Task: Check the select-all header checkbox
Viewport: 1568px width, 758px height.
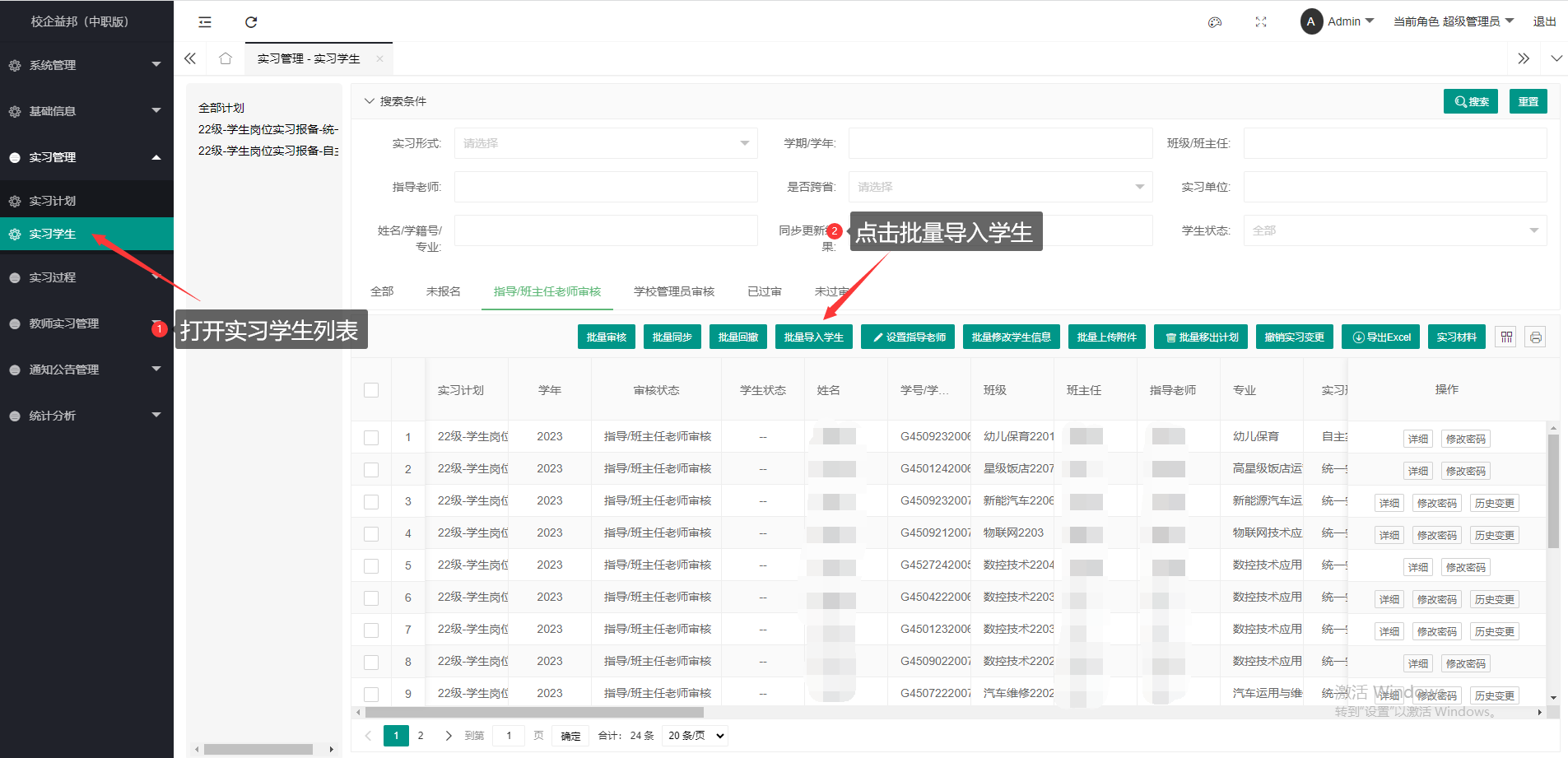Action: coord(371,390)
